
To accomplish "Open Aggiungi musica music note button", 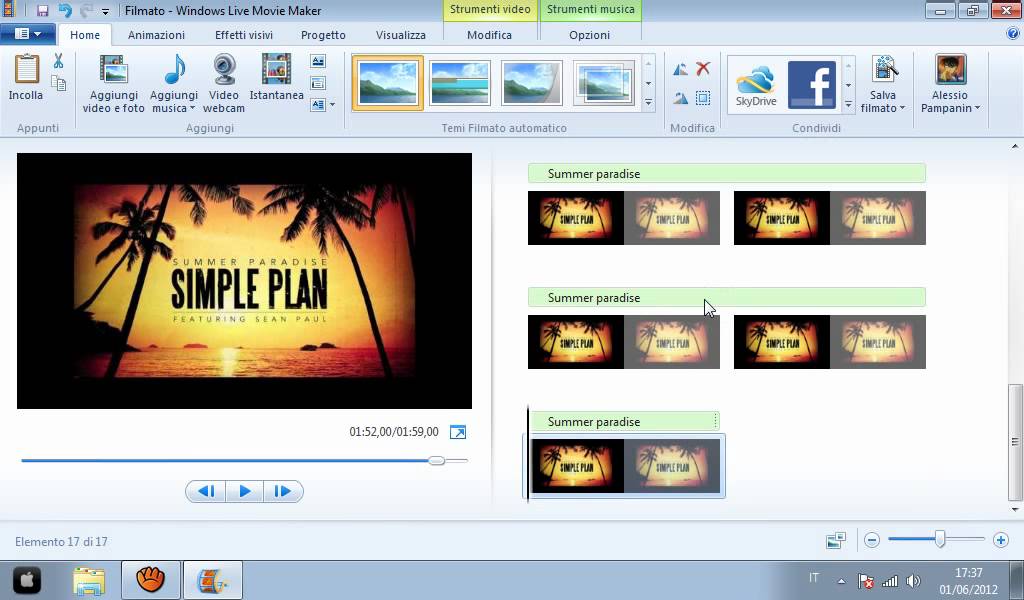I will [174, 71].
